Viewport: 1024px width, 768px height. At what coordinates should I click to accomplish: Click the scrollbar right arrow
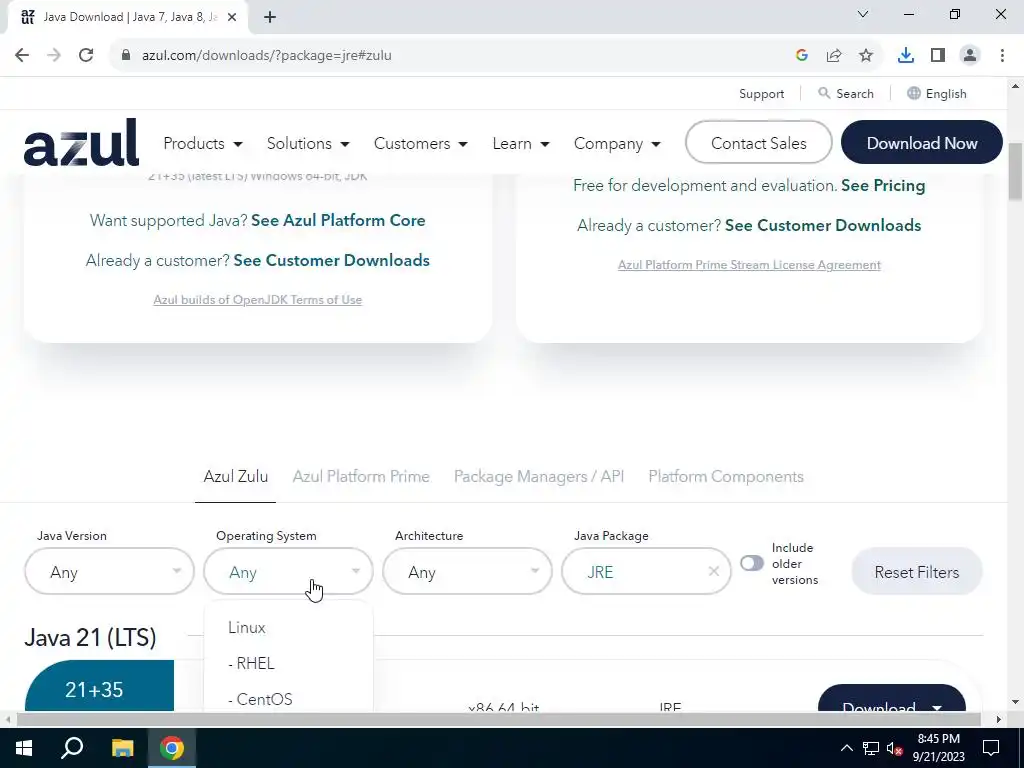pos(998,719)
